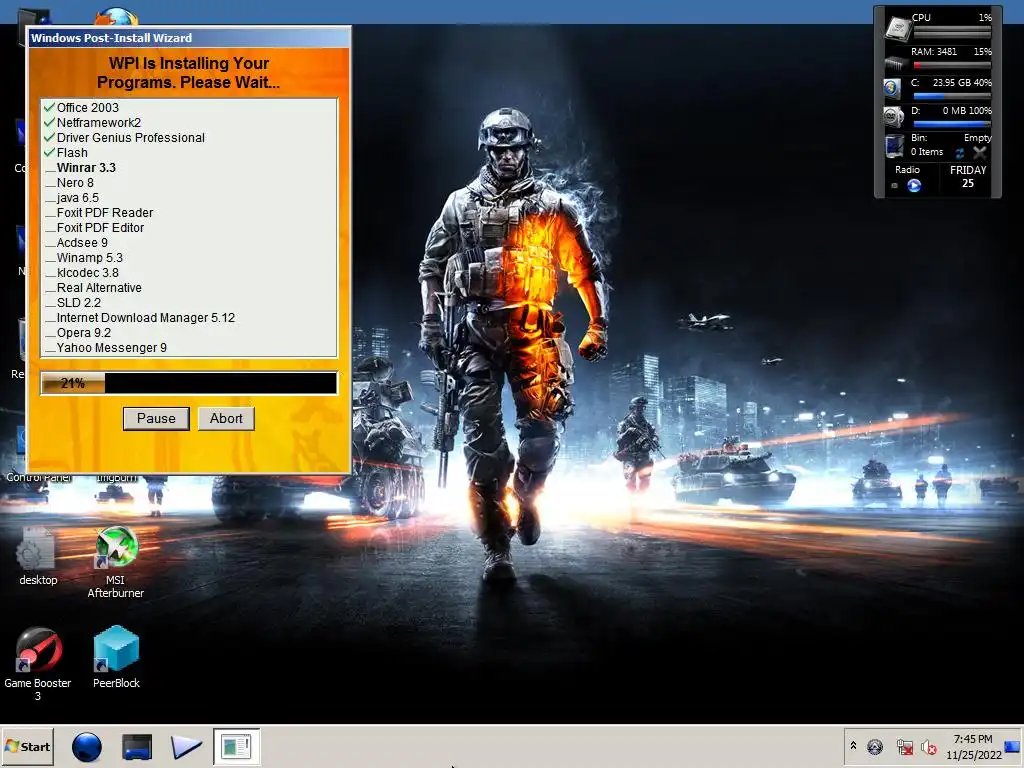The width and height of the screenshot is (1024, 768).
Task: Open the Game Booster 3 shortcut
Action: click(38, 664)
